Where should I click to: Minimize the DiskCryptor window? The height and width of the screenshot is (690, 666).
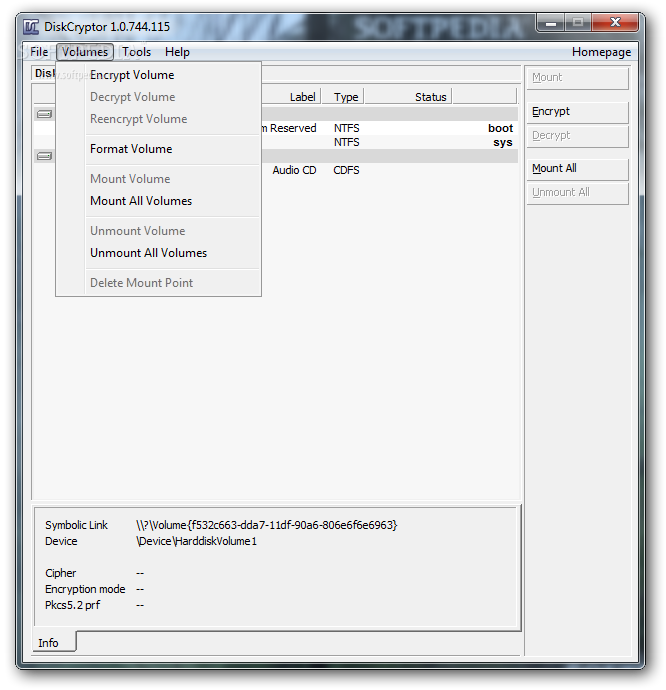551,23
